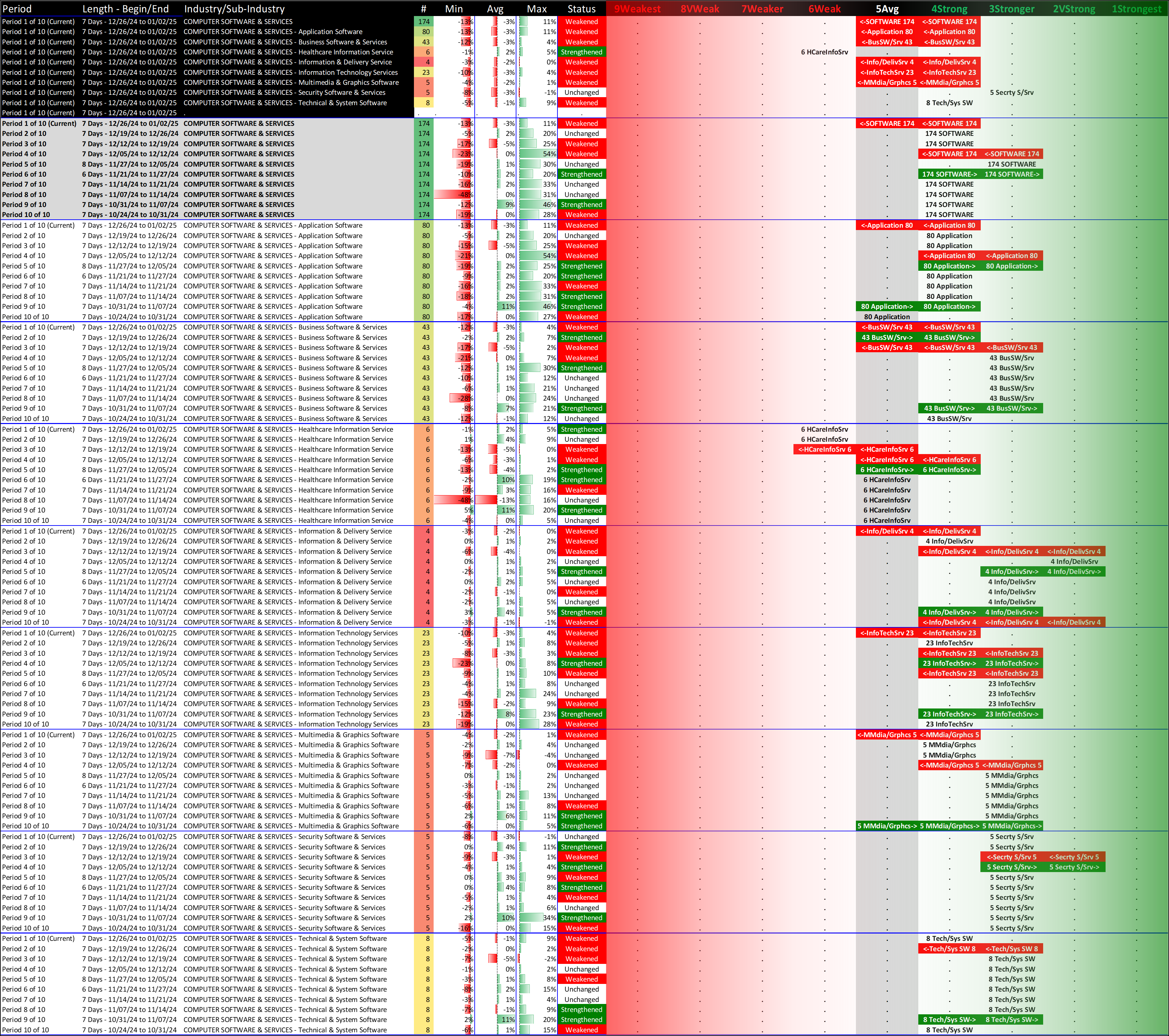The height and width of the screenshot is (1036, 1169).
Task: Select the Industry/Sub-Industry column header
Action: coord(234,9)
